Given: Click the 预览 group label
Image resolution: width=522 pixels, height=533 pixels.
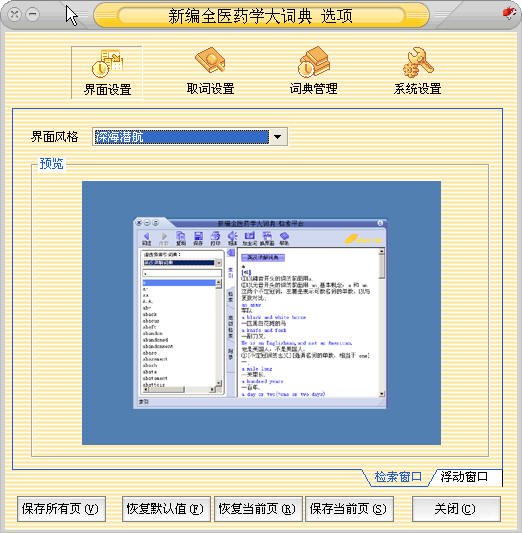Looking at the screenshot, I should pos(51,164).
